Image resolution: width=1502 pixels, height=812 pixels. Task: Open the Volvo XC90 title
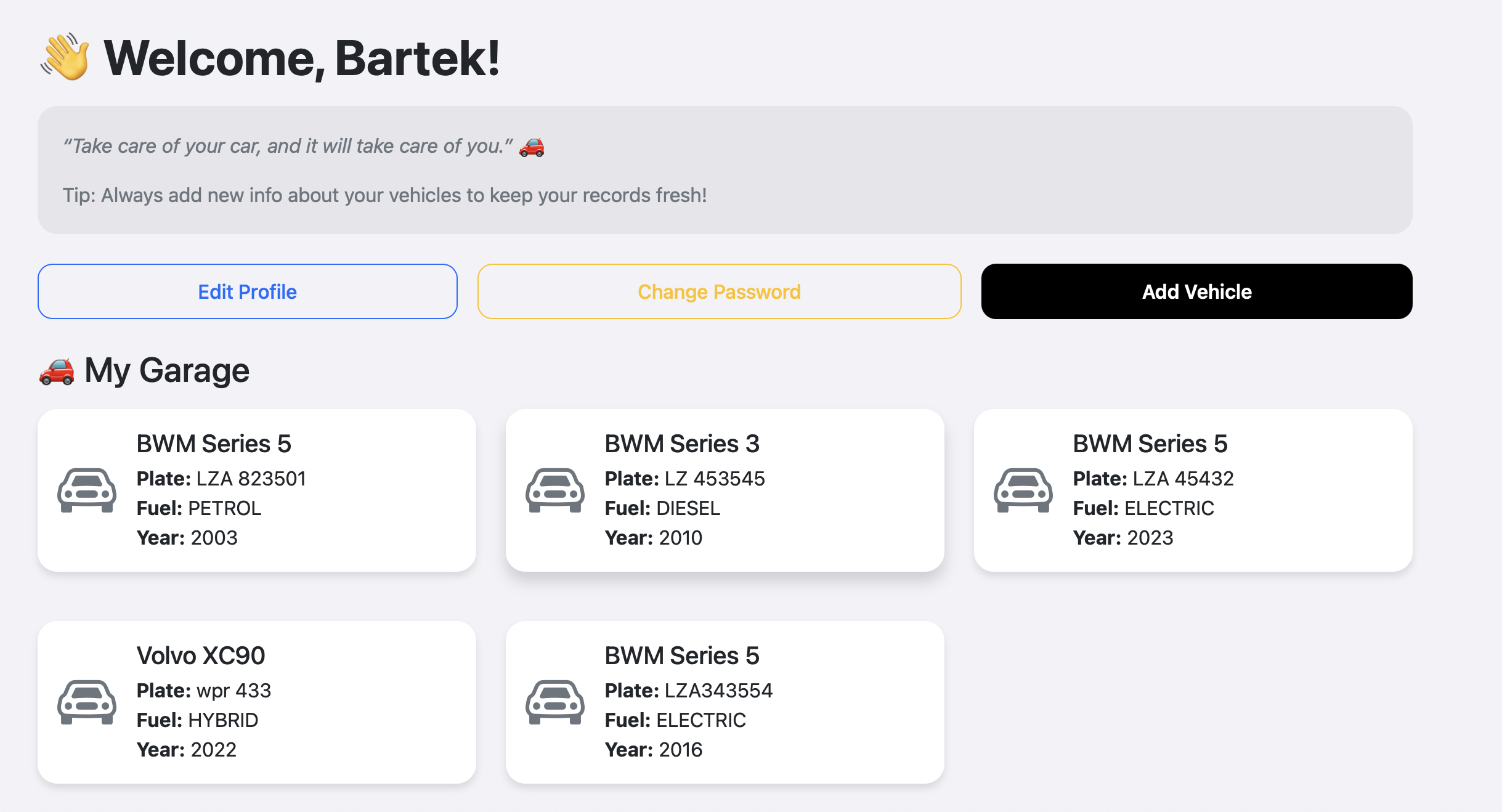[x=201, y=656]
